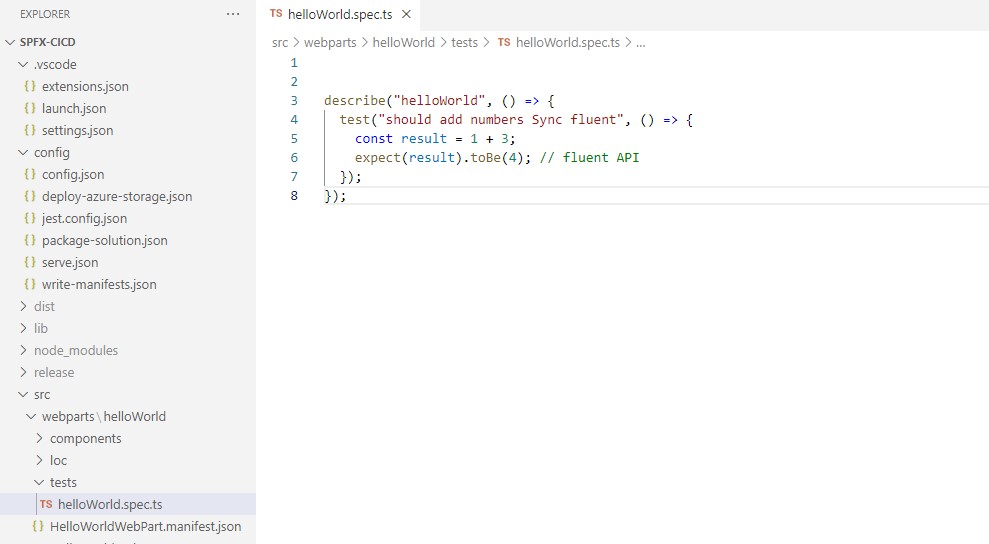Click the JSON icon beside serve.json
This screenshot has height=544, width=989.
[x=30, y=263]
